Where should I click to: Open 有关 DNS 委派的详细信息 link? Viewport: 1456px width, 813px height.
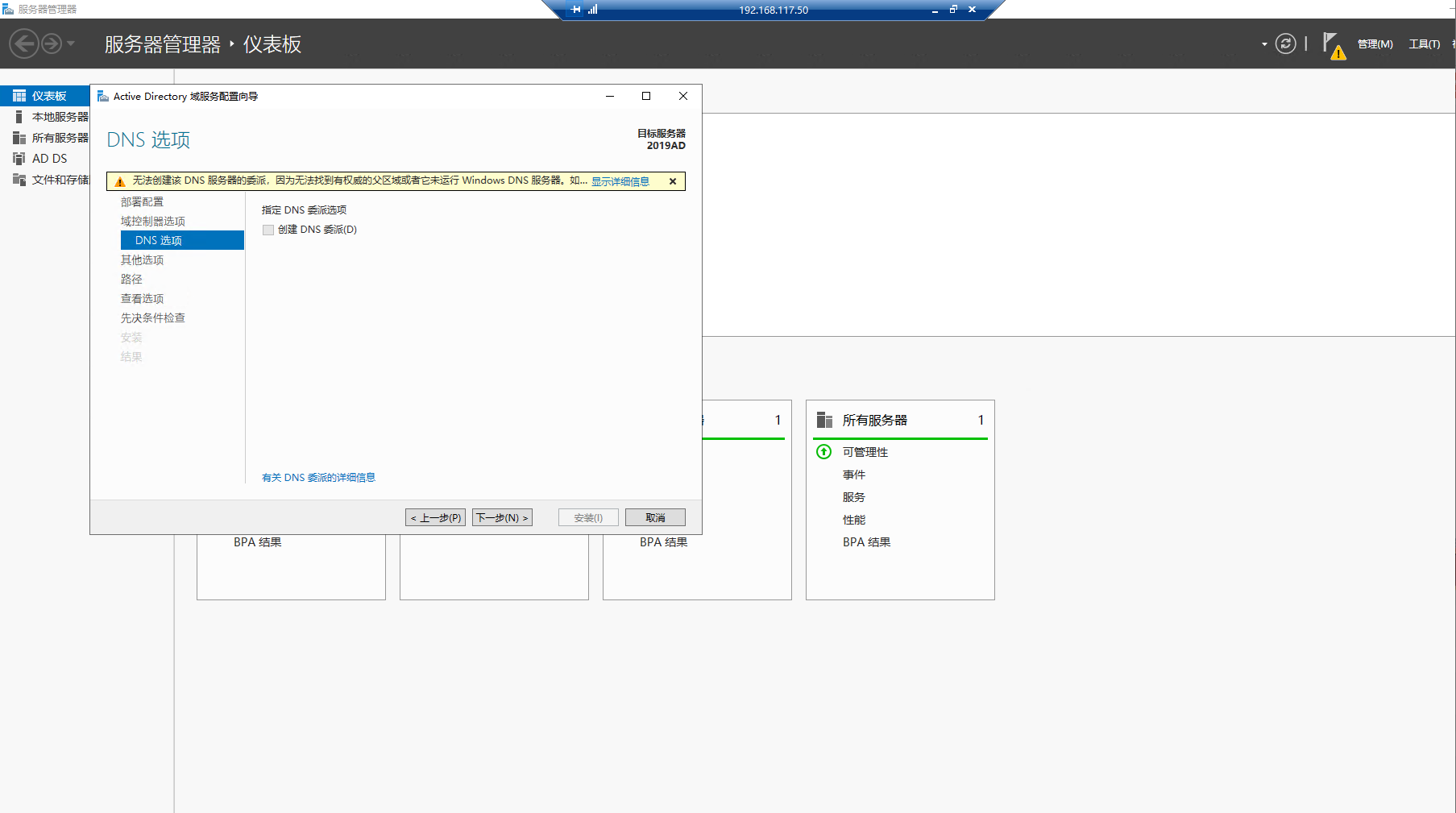pyautogui.click(x=318, y=477)
